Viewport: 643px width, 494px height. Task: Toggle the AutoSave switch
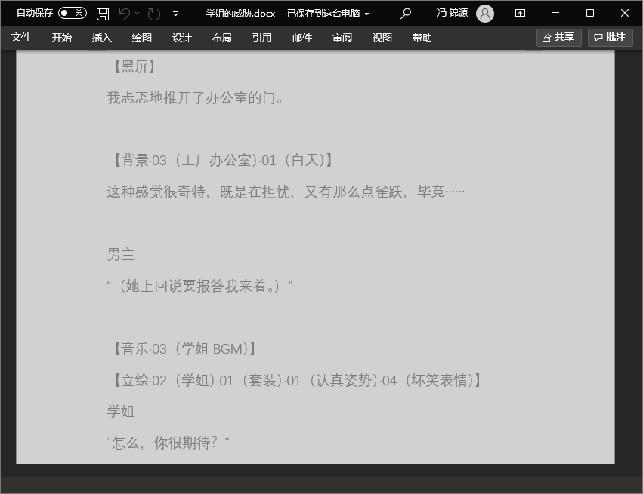[x=73, y=13]
